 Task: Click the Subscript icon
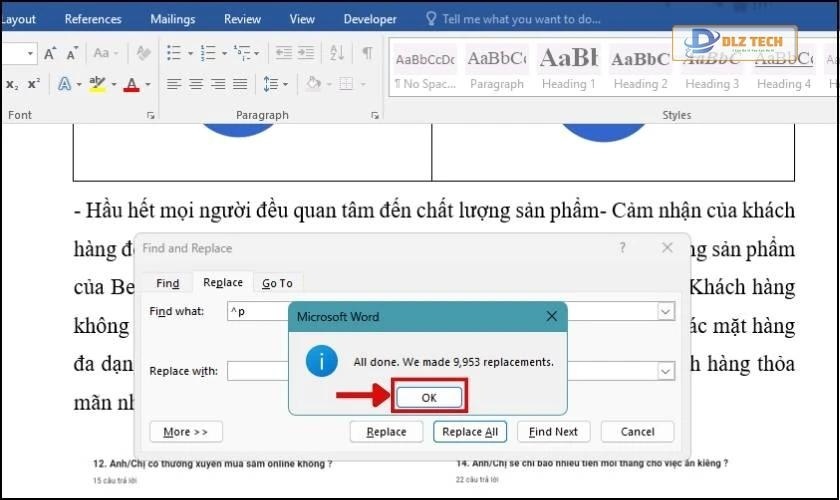click(13, 85)
